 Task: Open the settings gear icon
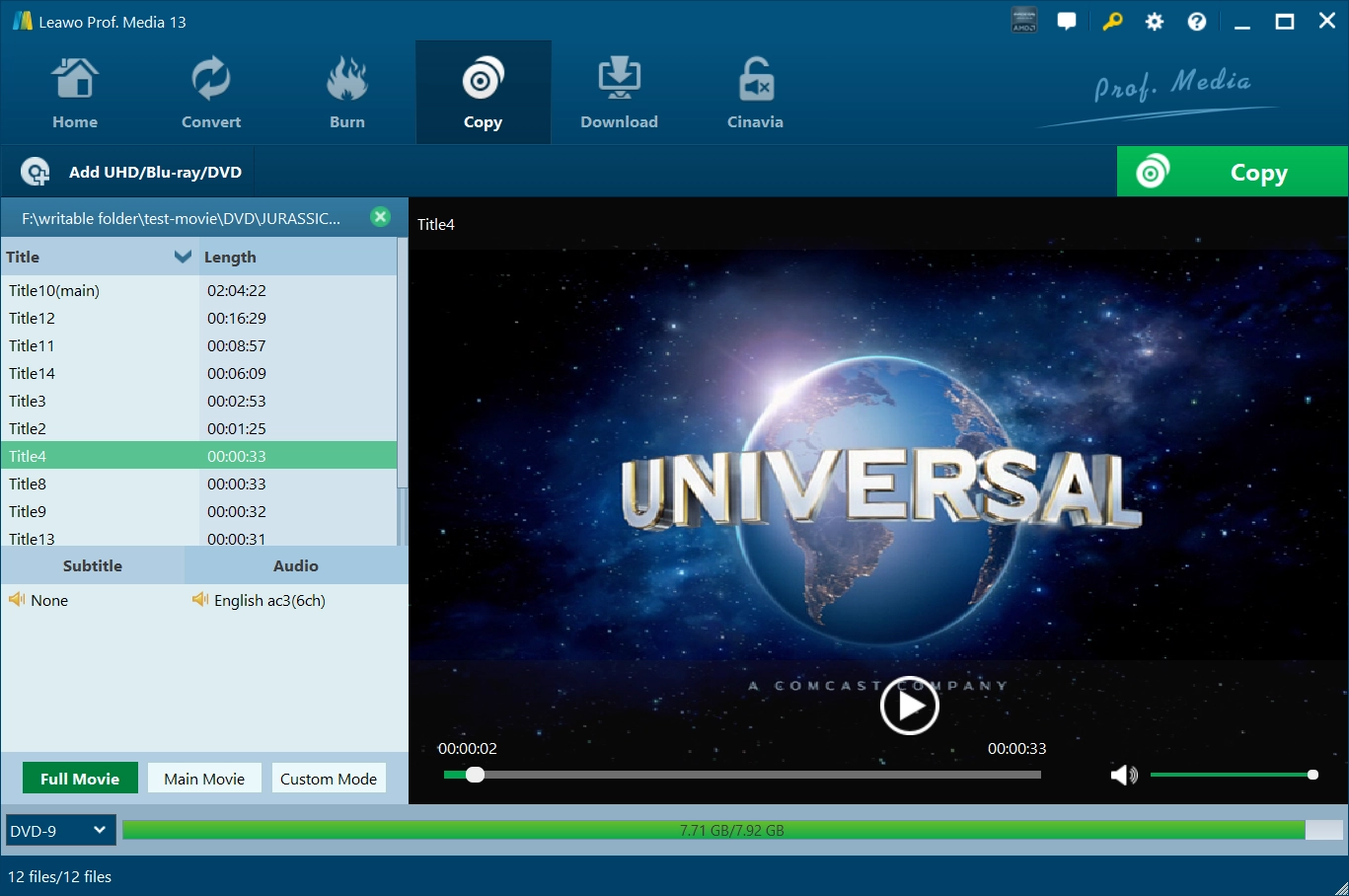coord(1155,22)
